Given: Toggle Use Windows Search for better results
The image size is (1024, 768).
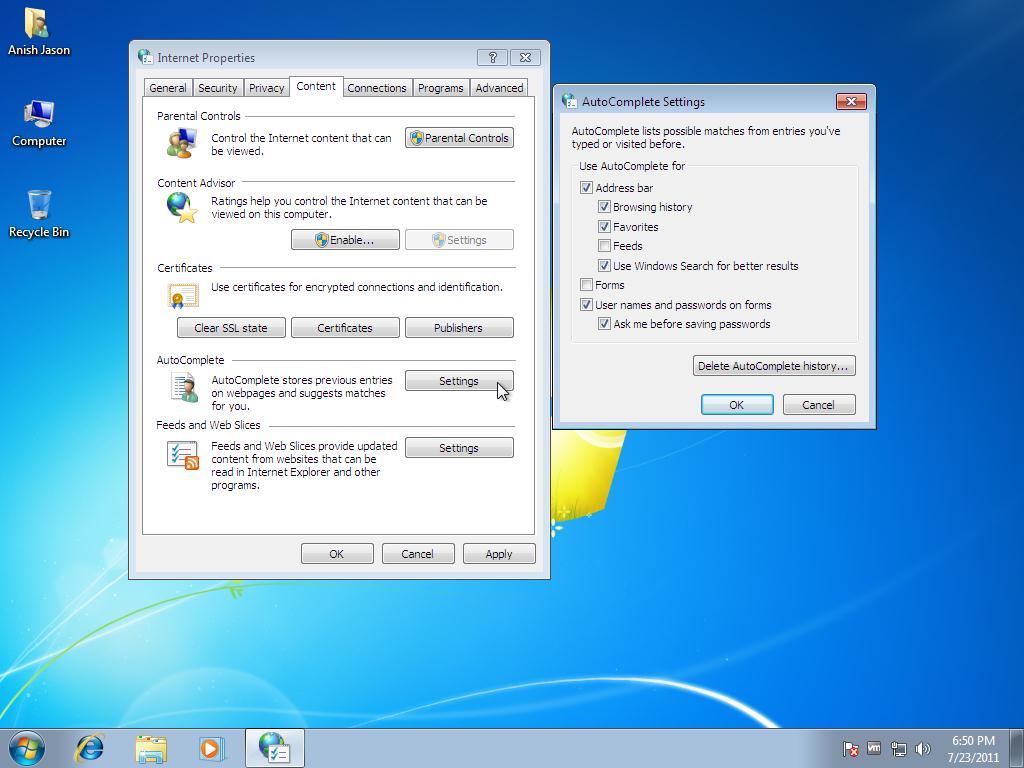Looking at the screenshot, I should pos(604,266).
